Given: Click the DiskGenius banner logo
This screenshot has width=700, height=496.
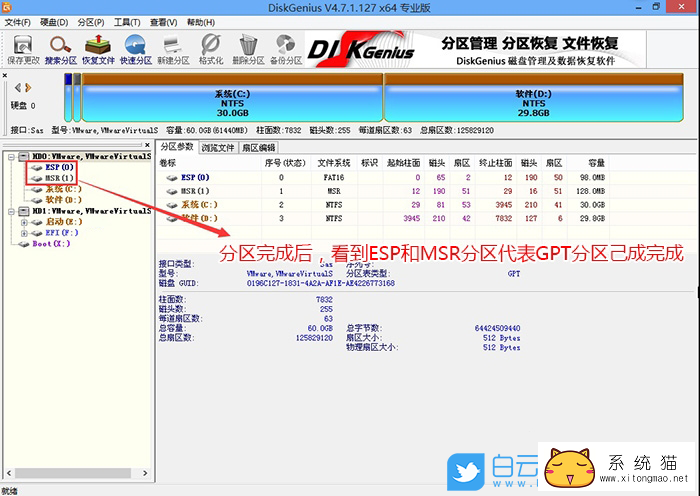Looking at the screenshot, I should 361,49.
